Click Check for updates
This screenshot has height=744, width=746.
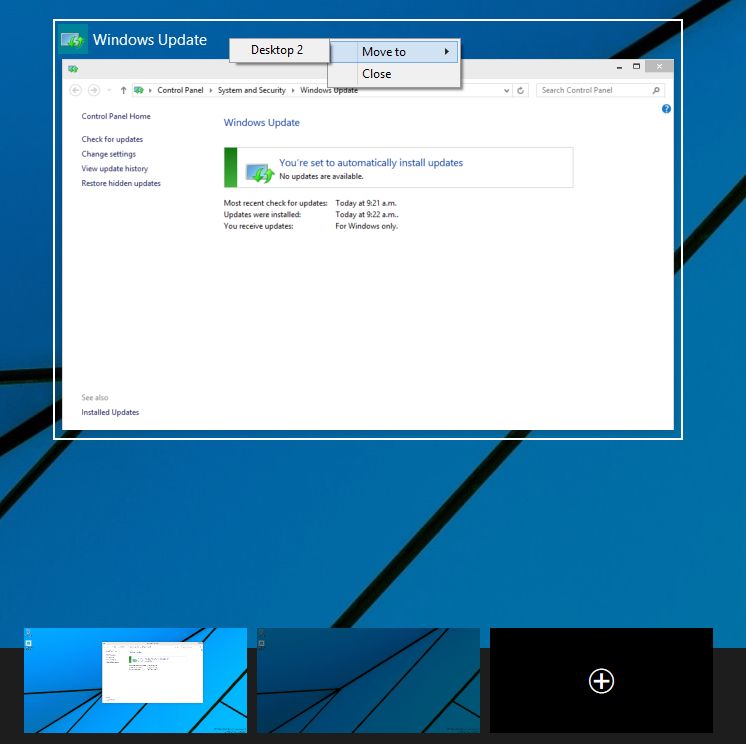[112, 139]
